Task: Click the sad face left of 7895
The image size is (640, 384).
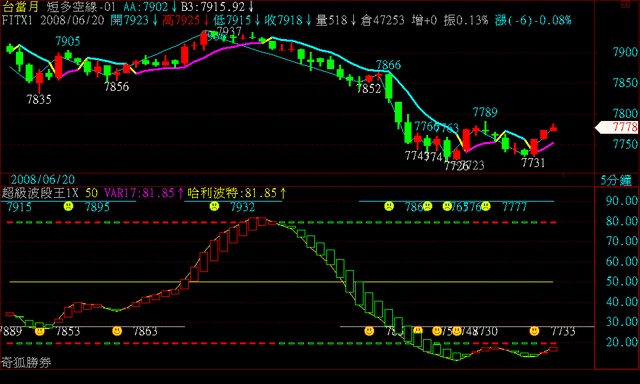Action: 68,206
